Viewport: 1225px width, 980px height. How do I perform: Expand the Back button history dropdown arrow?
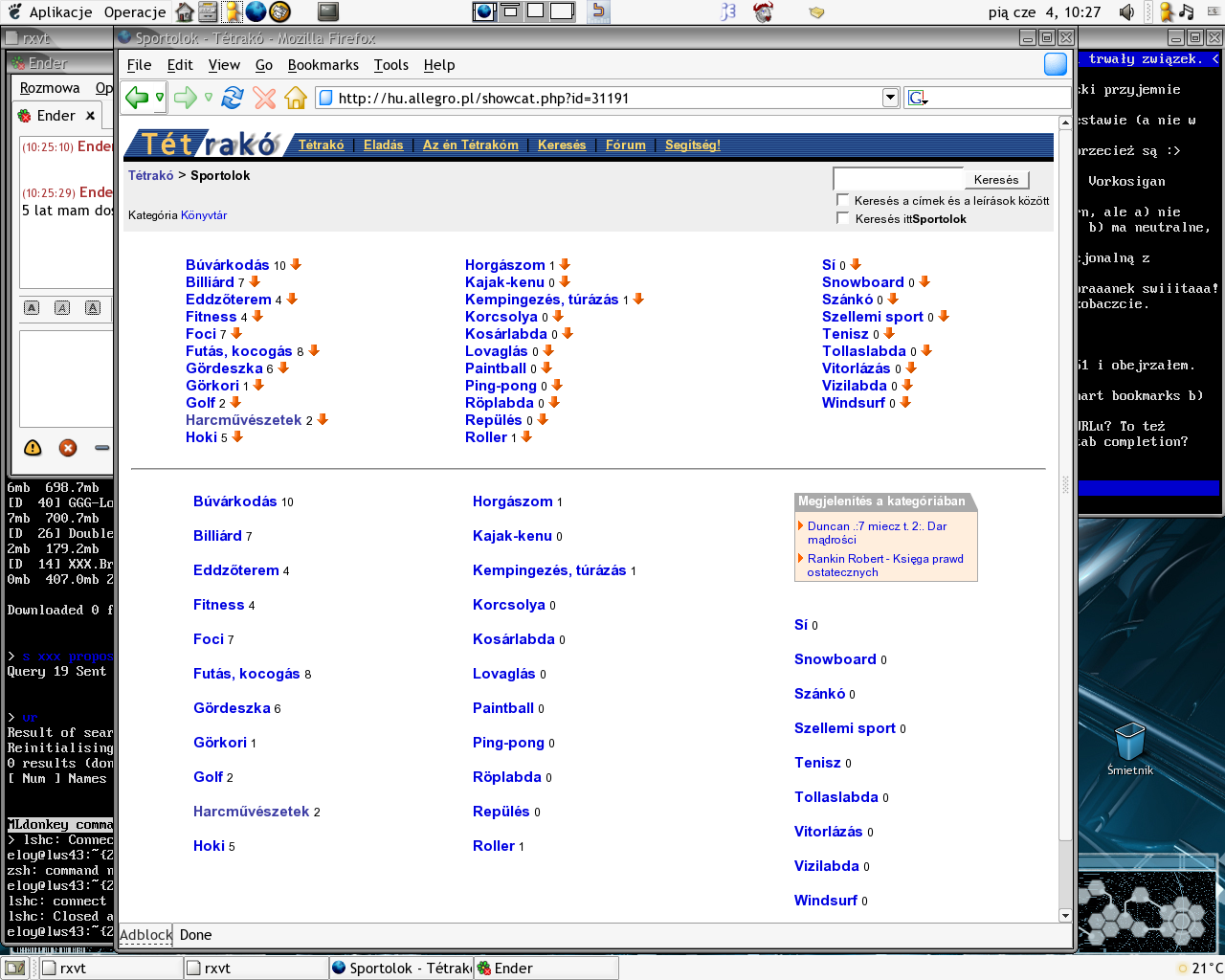pyautogui.click(x=160, y=98)
